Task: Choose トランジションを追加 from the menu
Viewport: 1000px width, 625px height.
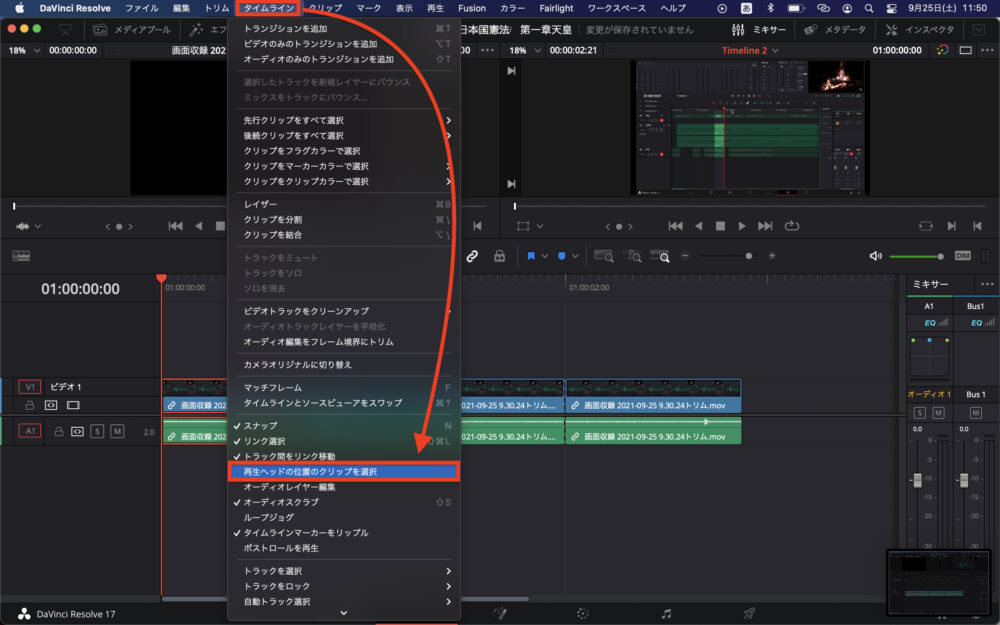Action: coord(344,29)
